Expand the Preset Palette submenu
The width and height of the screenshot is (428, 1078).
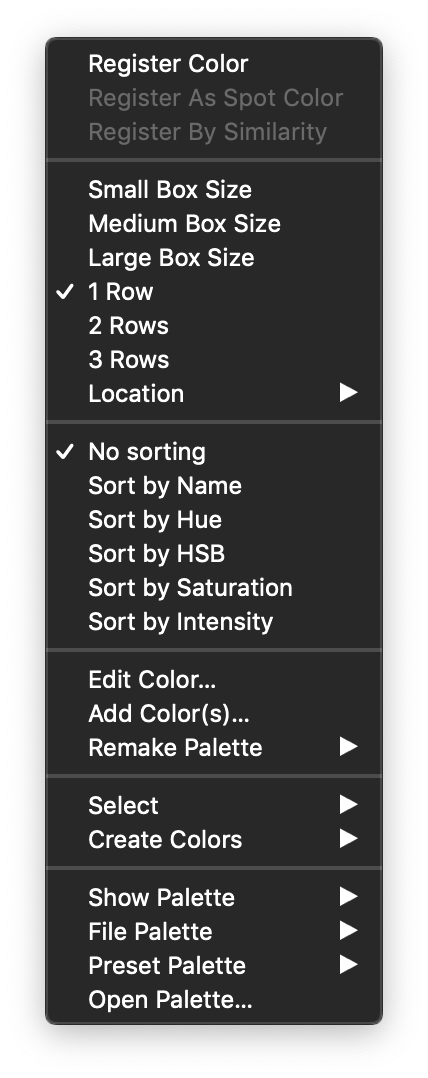tap(214, 966)
